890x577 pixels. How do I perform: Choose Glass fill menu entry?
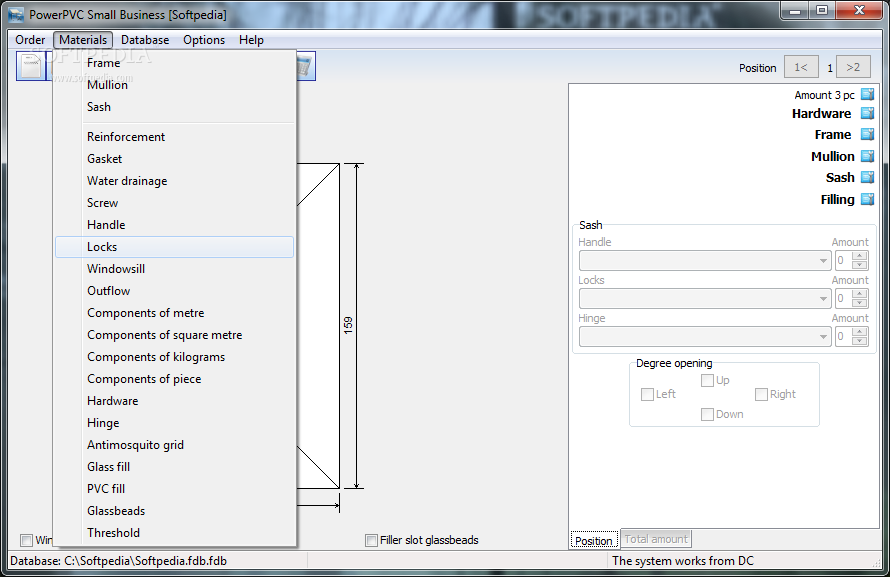pyautogui.click(x=174, y=467)
